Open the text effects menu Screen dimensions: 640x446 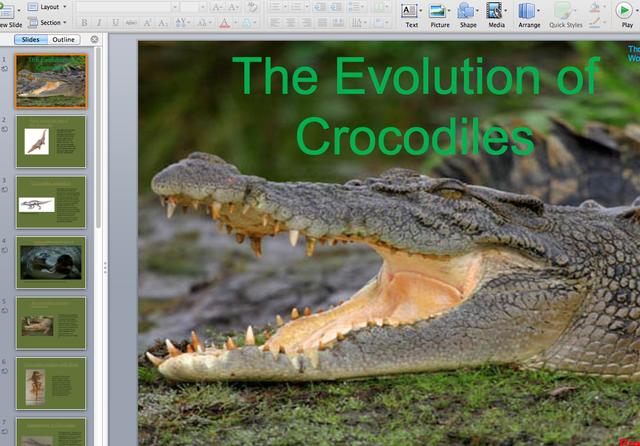(249, 22)
